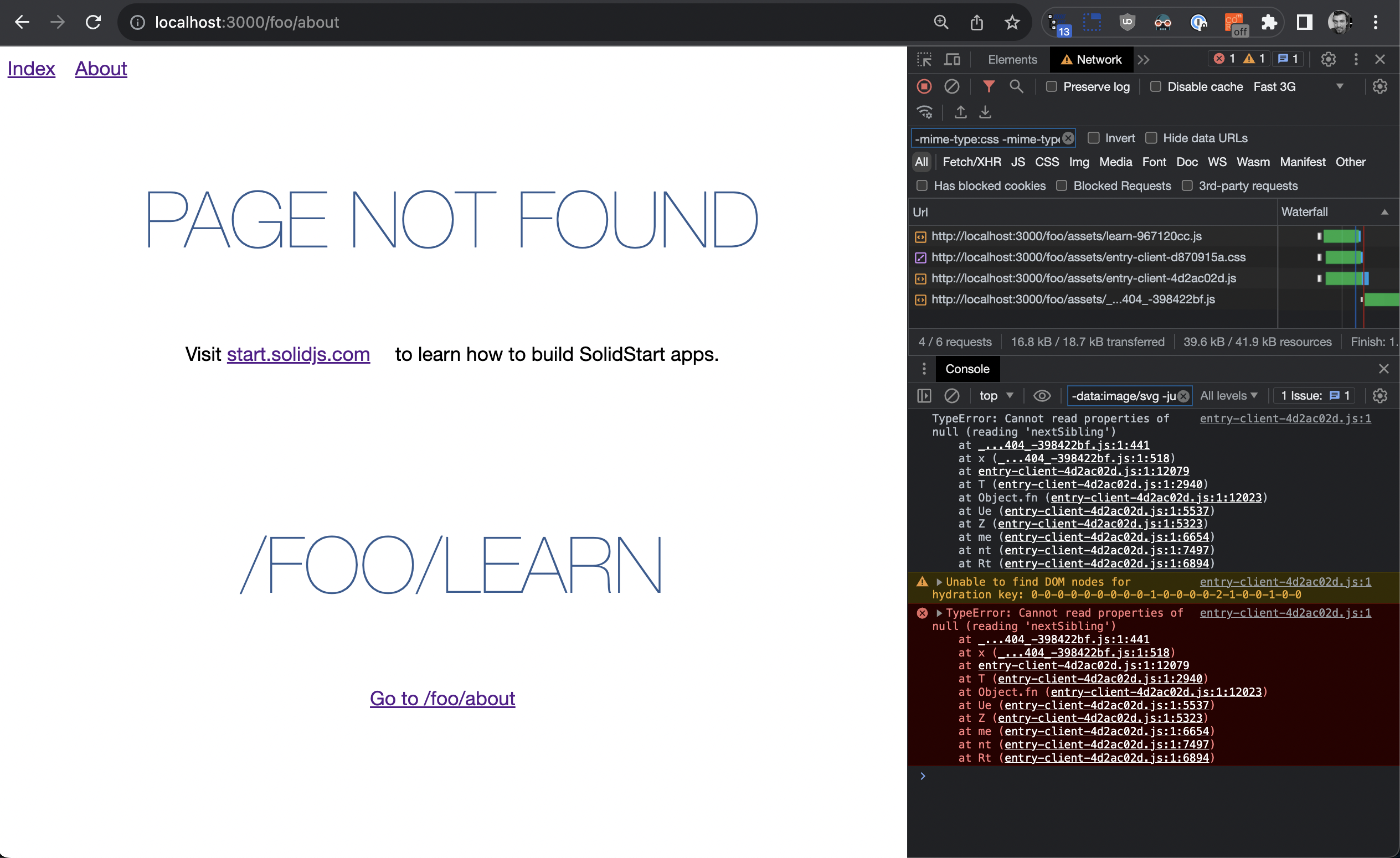
Task: Check the Has blocked cookies filter
Action: 922,185
